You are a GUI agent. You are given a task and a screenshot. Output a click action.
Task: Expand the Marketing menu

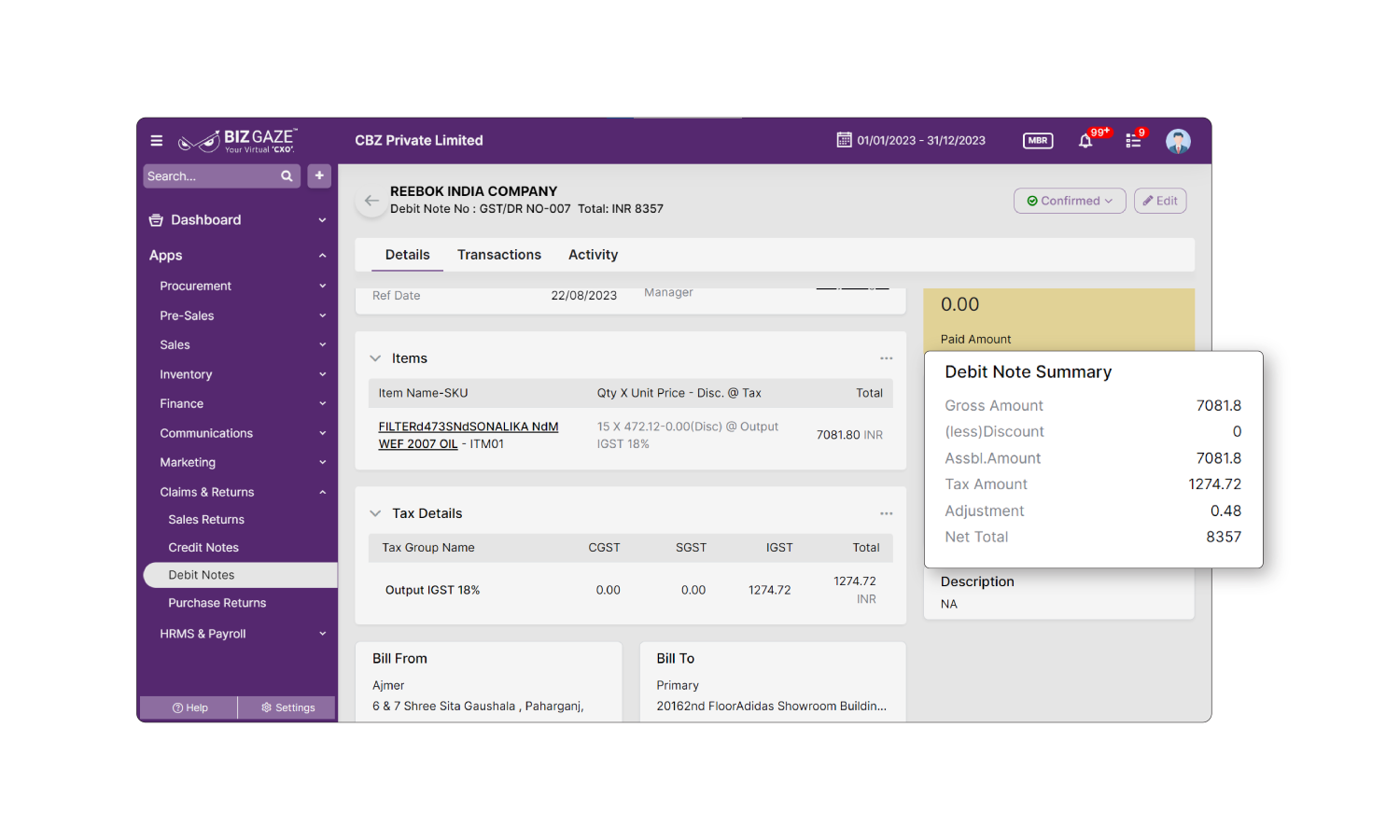(x=322, y=463)
